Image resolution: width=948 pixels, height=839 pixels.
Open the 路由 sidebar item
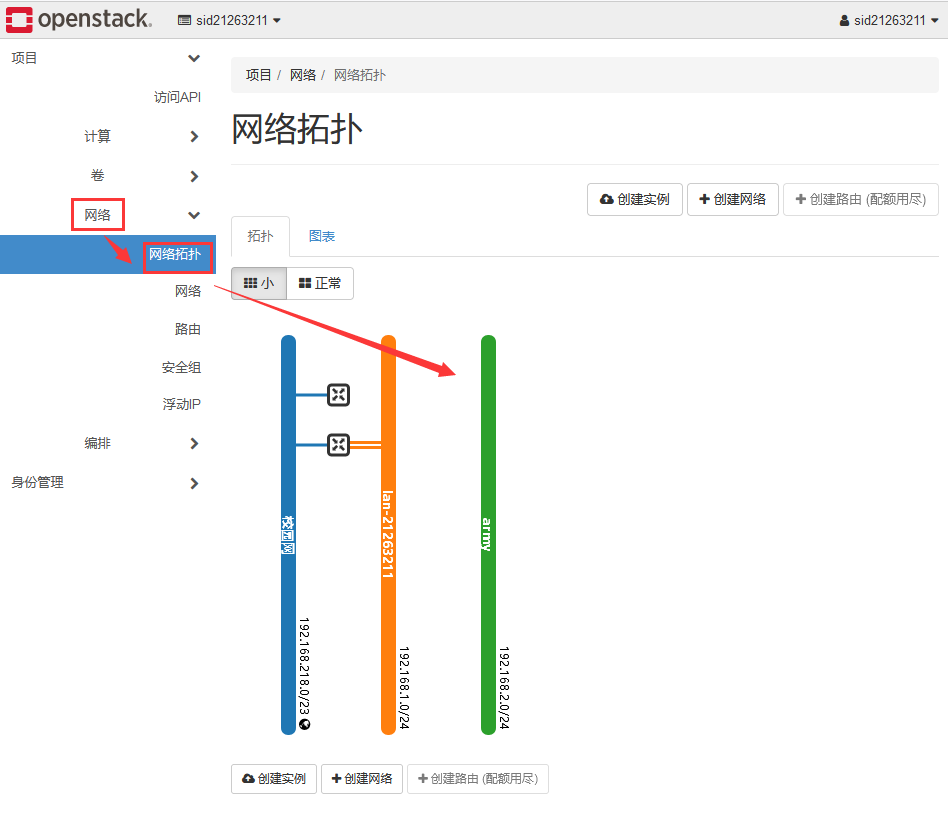coord(187,329)
